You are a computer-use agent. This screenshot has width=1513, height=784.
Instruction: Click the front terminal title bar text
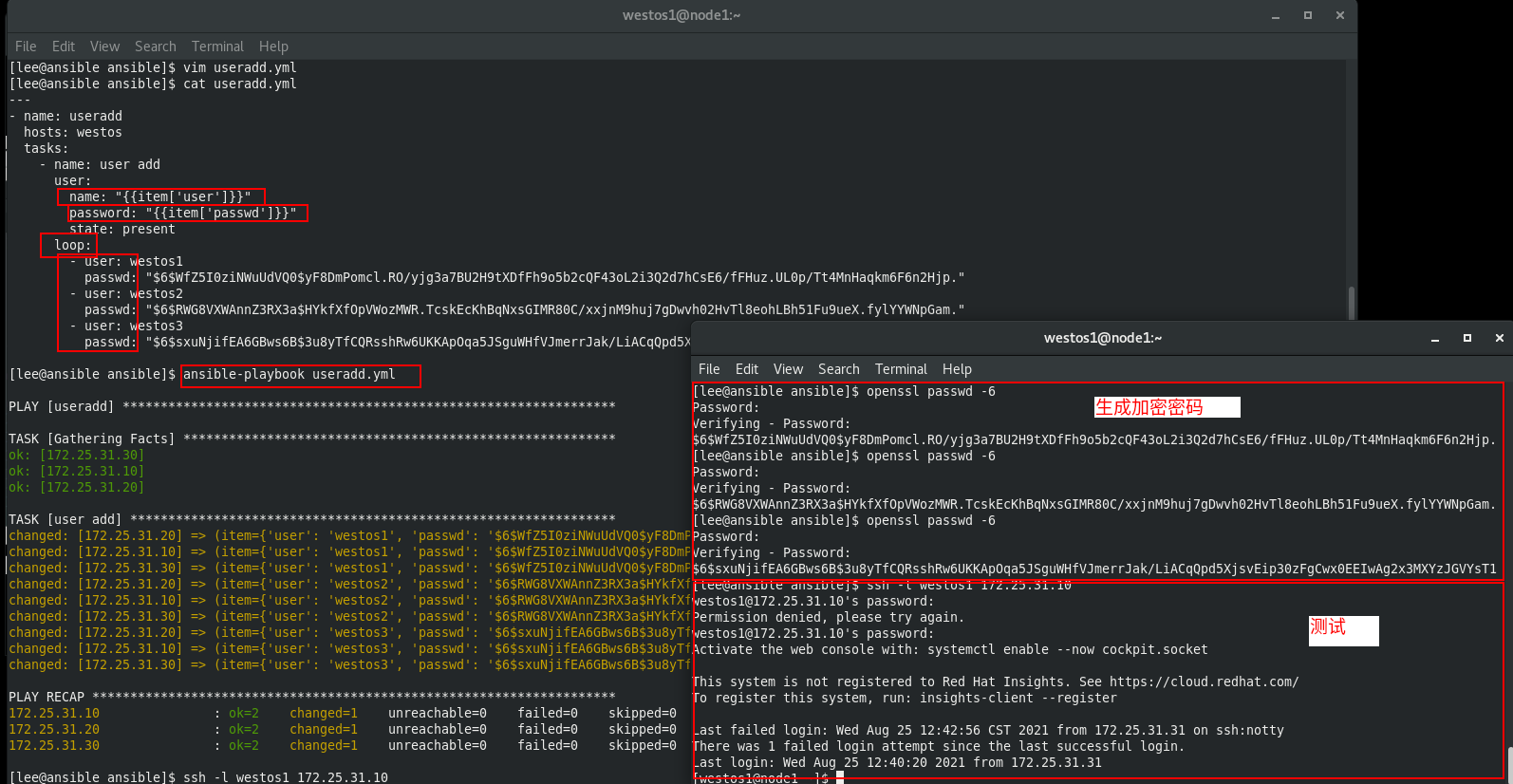coord(1103,338)
